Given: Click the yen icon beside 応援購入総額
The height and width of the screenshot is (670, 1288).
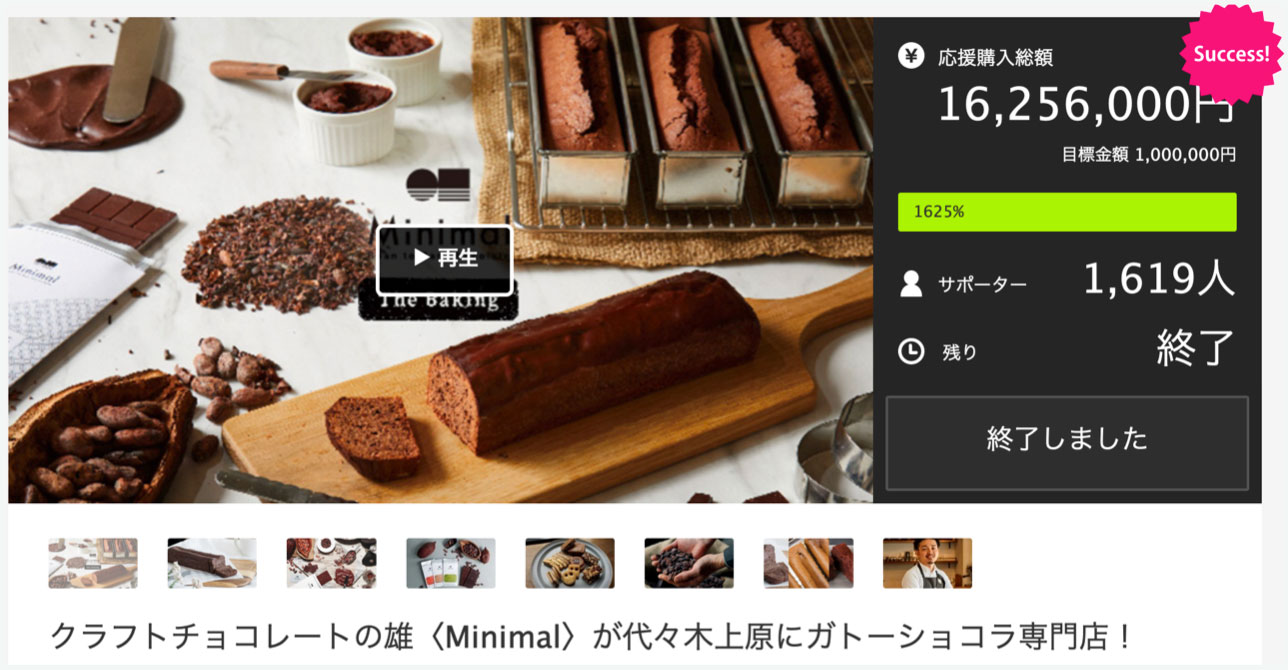Looking at the screenshot, I should [x=911, y=56].
